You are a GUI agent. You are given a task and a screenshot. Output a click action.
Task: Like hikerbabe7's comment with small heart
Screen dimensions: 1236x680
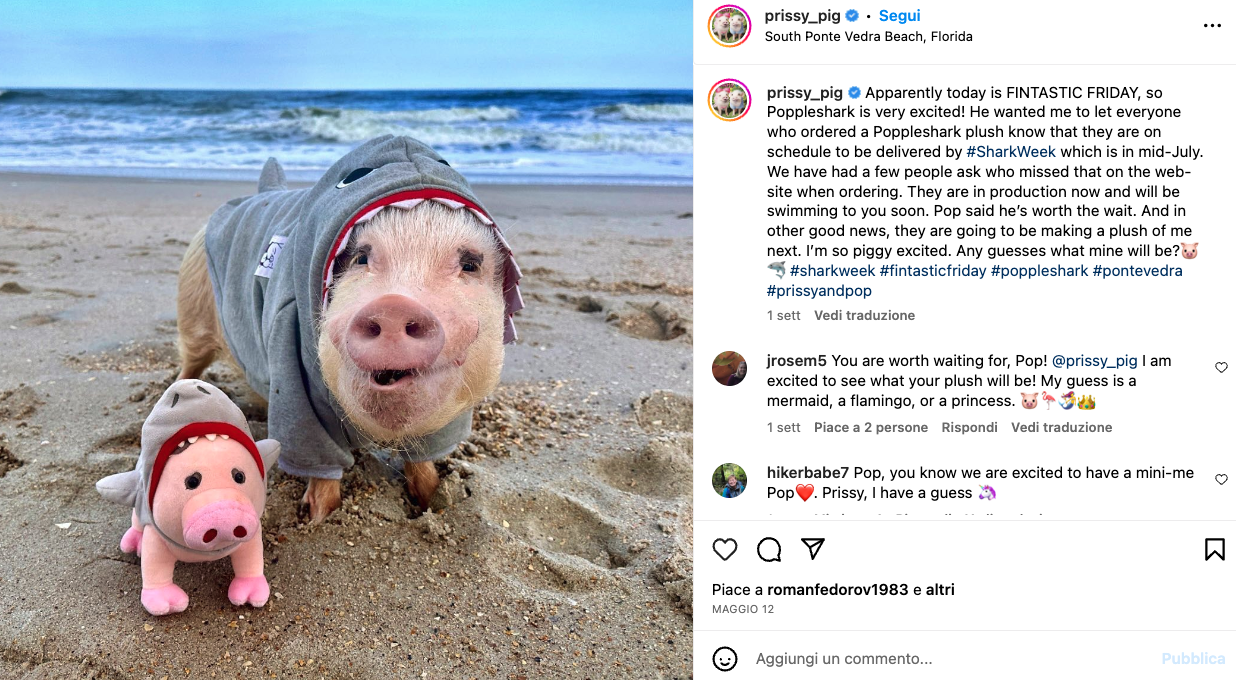click(1221, 480)
